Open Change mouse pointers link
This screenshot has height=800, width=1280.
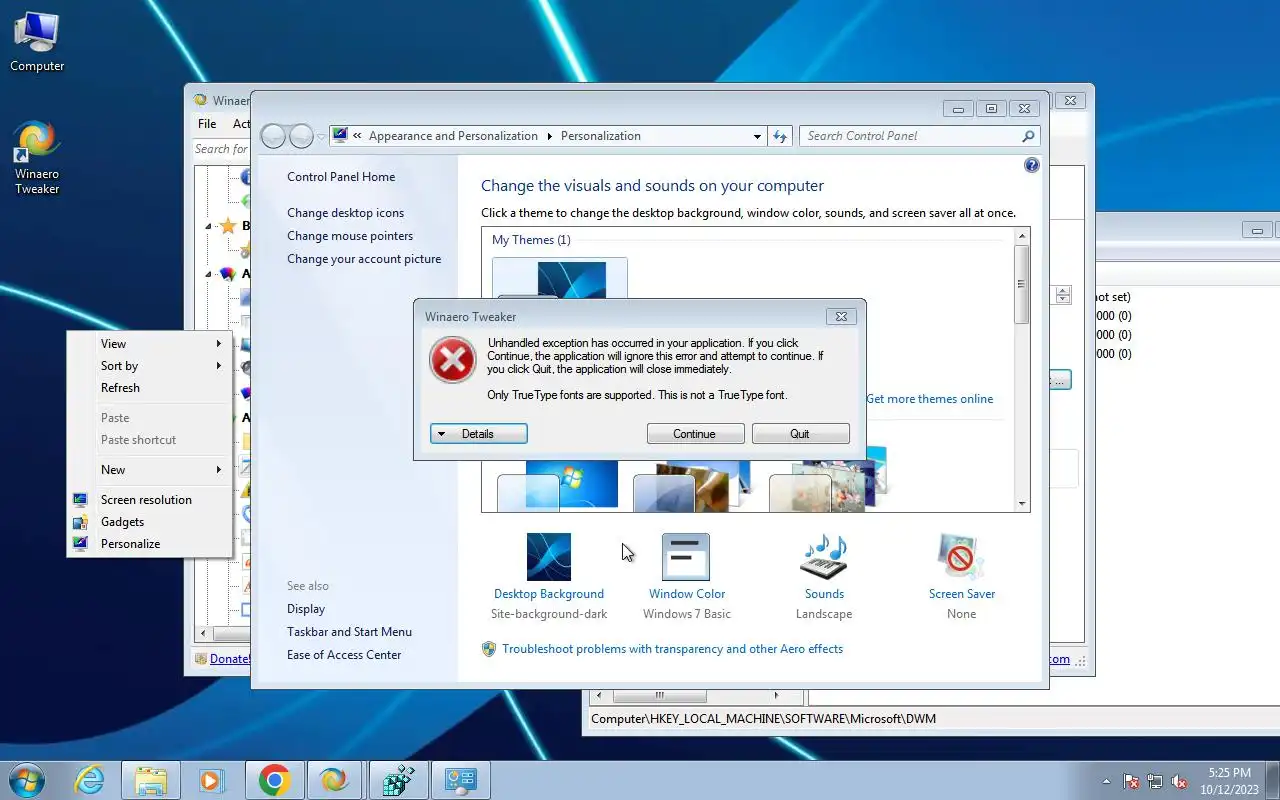click(x=350, y=236)
